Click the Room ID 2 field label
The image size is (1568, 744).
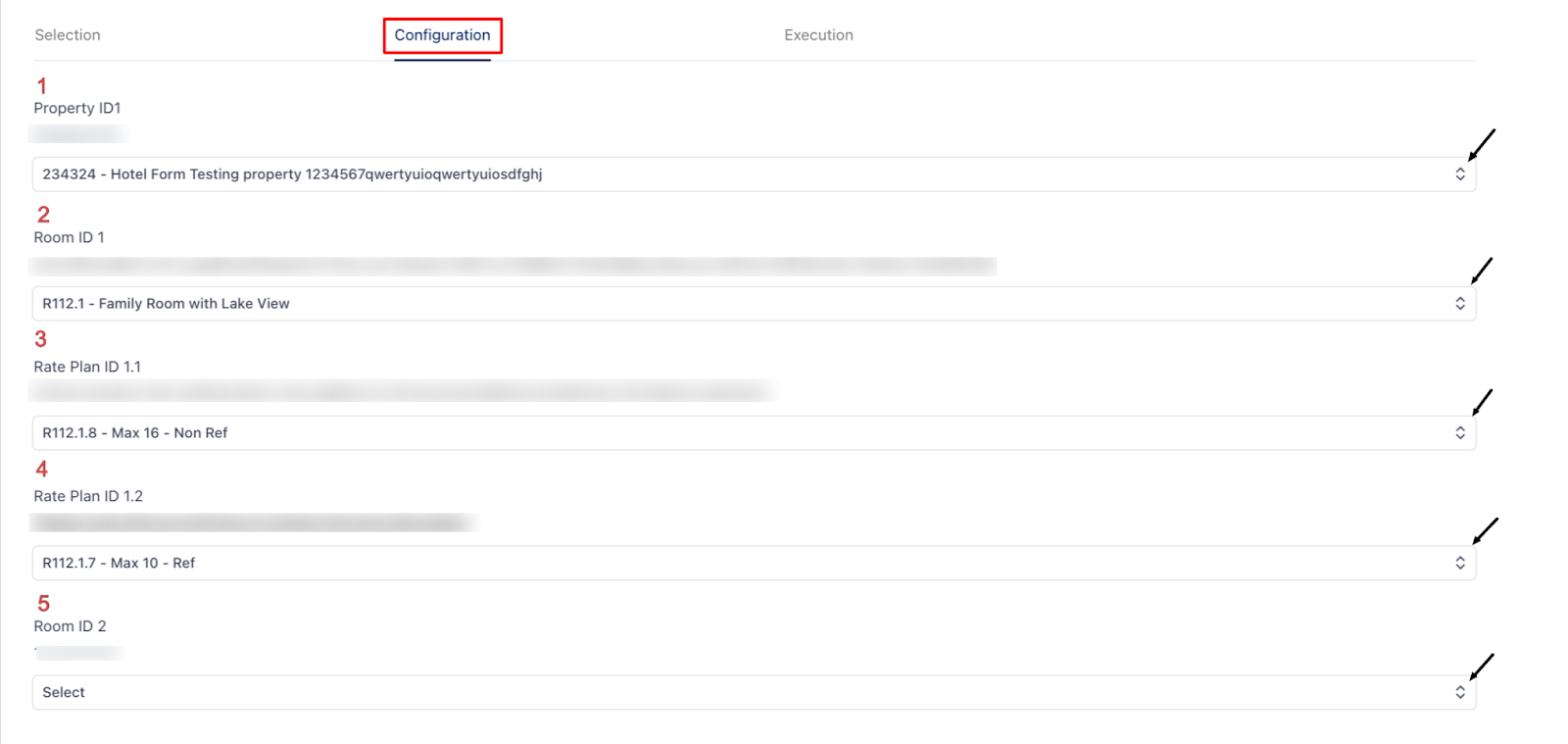click(70, 626)
